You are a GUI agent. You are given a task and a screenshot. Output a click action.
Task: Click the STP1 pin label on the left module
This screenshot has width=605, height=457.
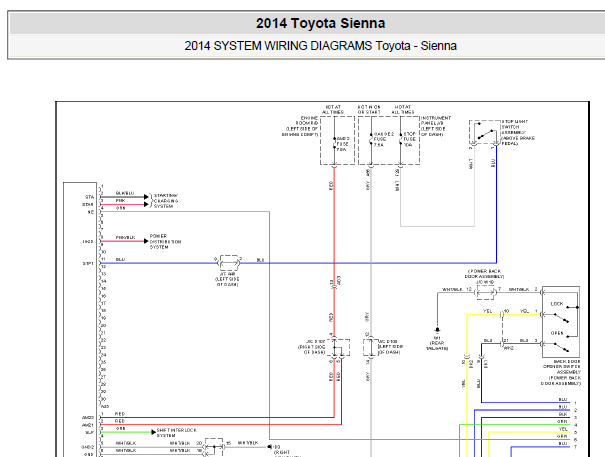[x=88, y=264]
